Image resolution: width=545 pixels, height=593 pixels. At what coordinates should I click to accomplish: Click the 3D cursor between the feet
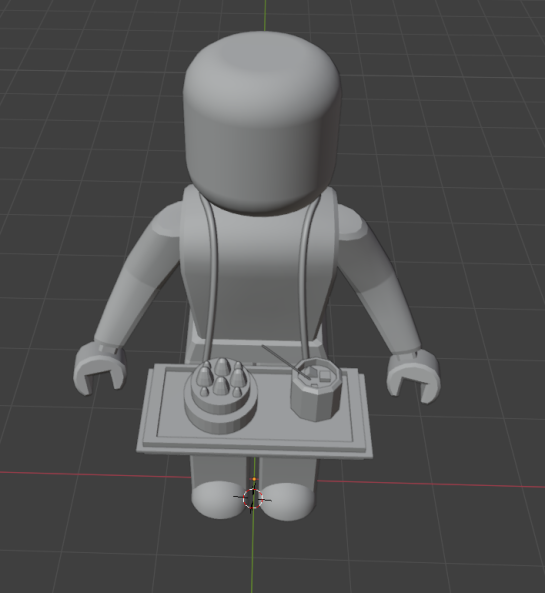click(x=253, y=499)
